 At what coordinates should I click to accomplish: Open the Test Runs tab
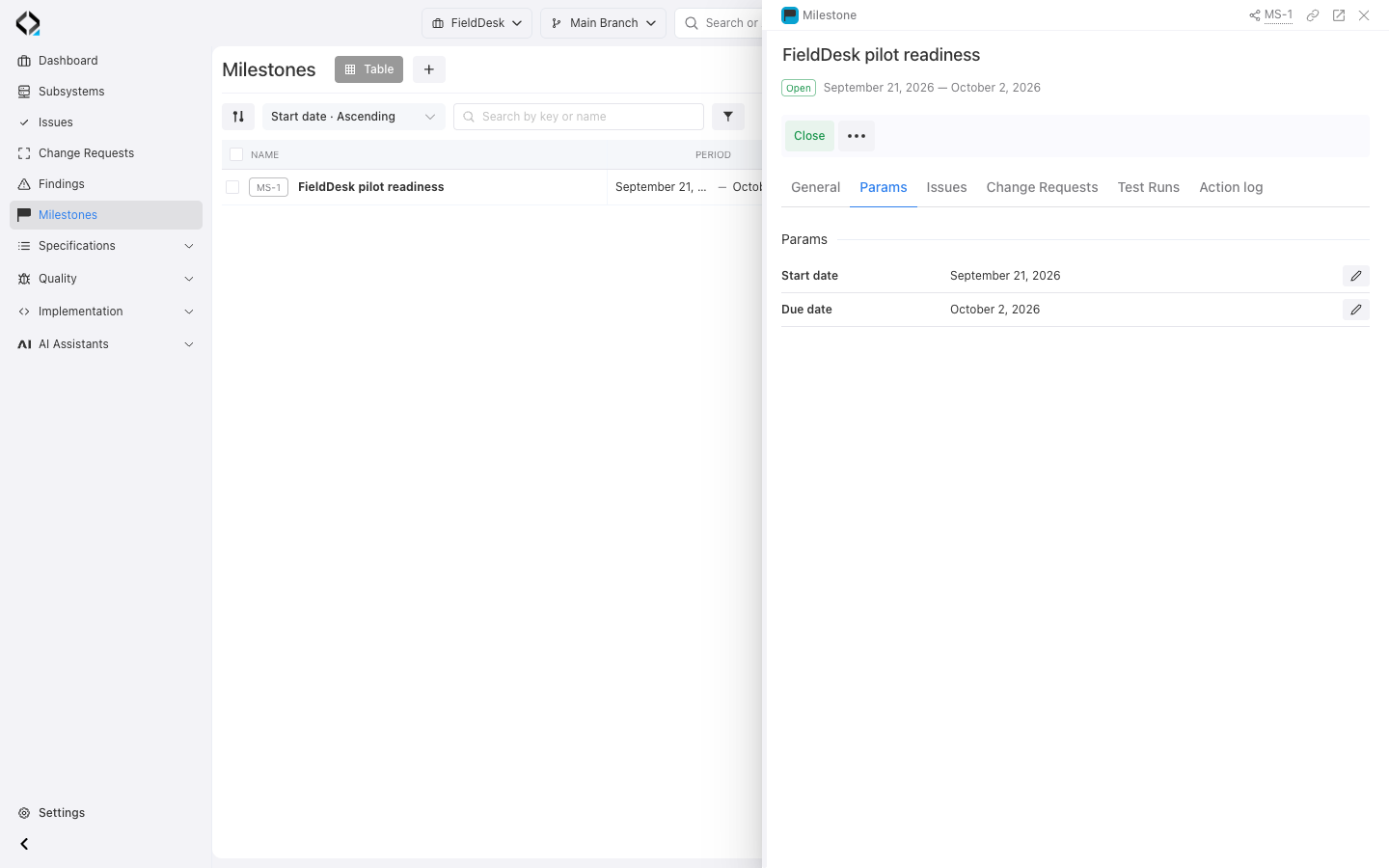1149,187
